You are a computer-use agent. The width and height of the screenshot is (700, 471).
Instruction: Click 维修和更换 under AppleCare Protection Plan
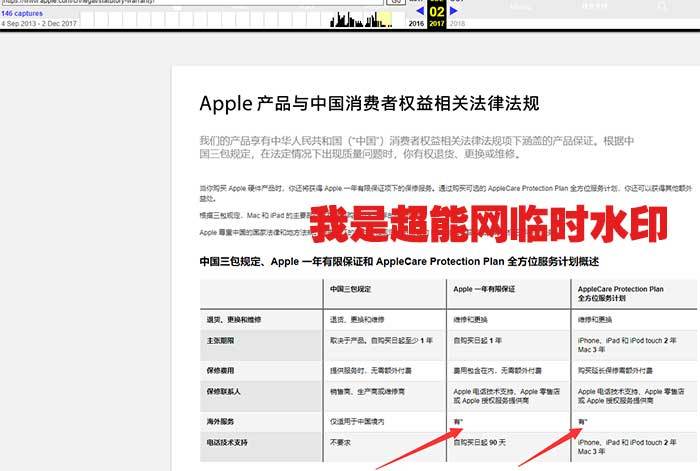tap(595, 320)
